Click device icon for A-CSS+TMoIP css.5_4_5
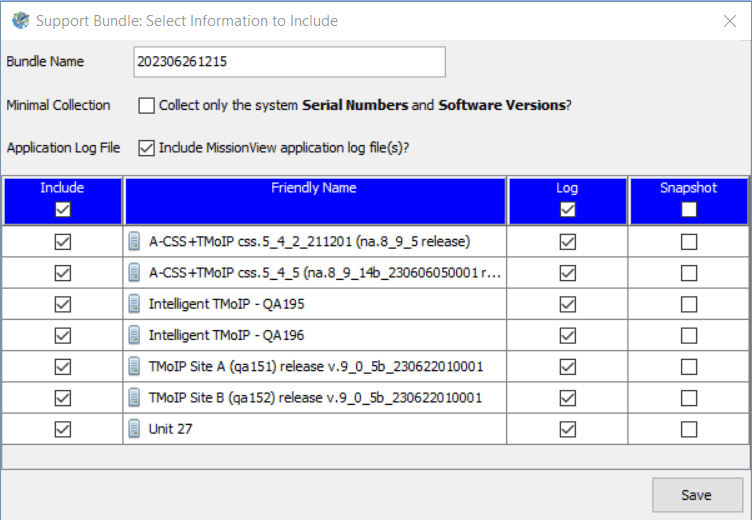The width and height of the screenshot is (752, 520). [134, 272]
